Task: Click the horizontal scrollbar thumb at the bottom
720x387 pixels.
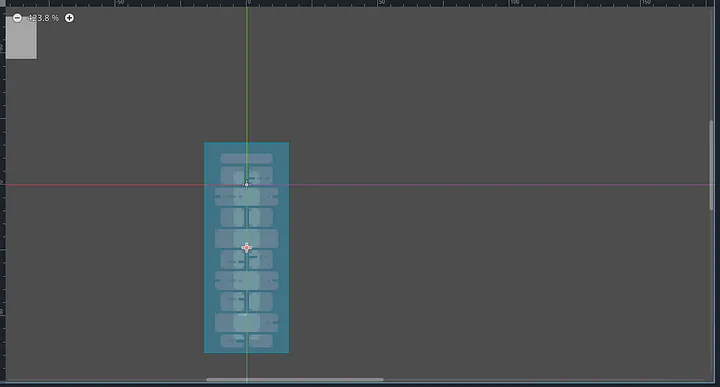Action: coord(295,380)
